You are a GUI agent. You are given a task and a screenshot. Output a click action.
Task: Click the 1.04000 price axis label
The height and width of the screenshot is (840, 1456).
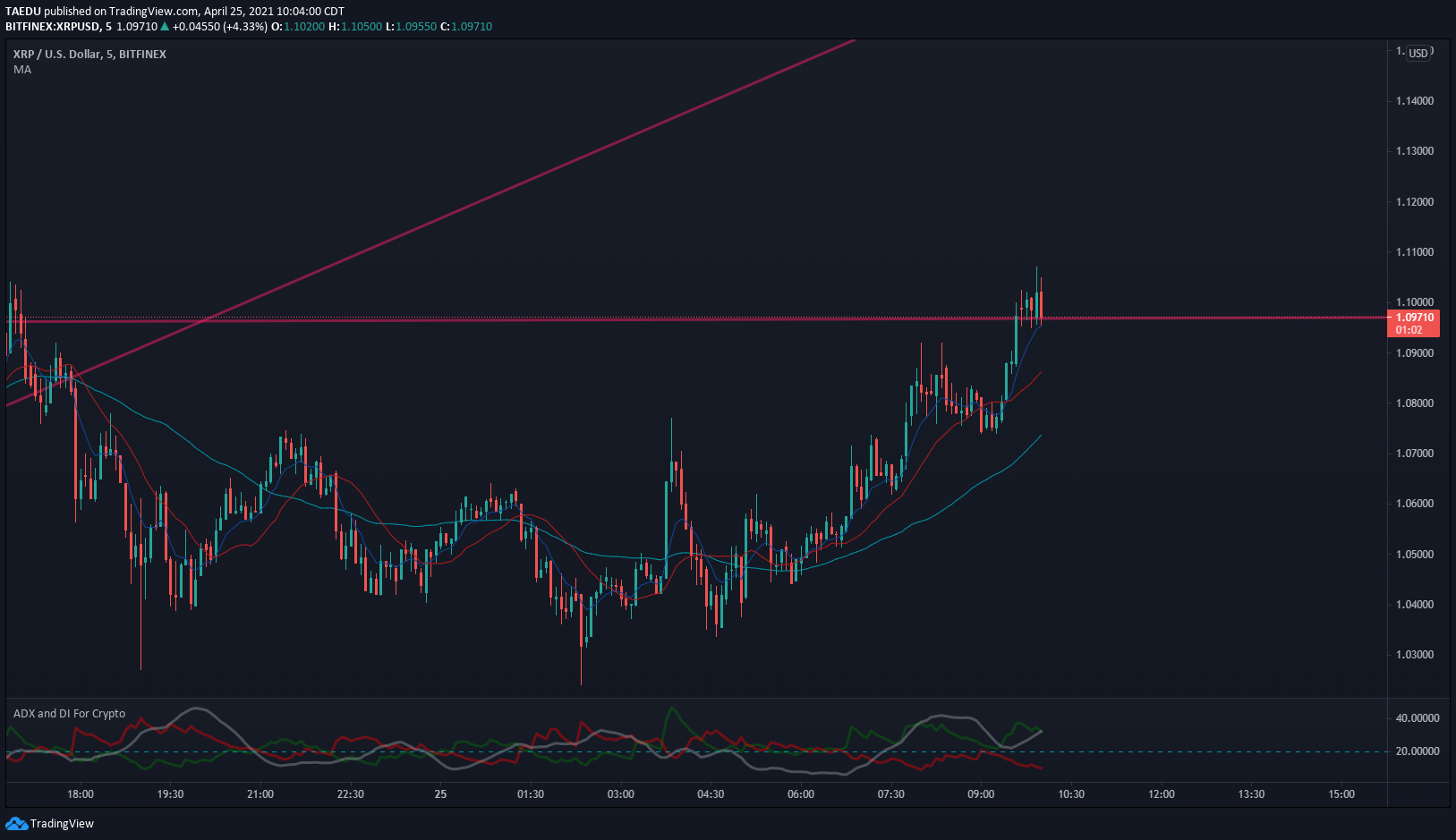(1415, 605)
